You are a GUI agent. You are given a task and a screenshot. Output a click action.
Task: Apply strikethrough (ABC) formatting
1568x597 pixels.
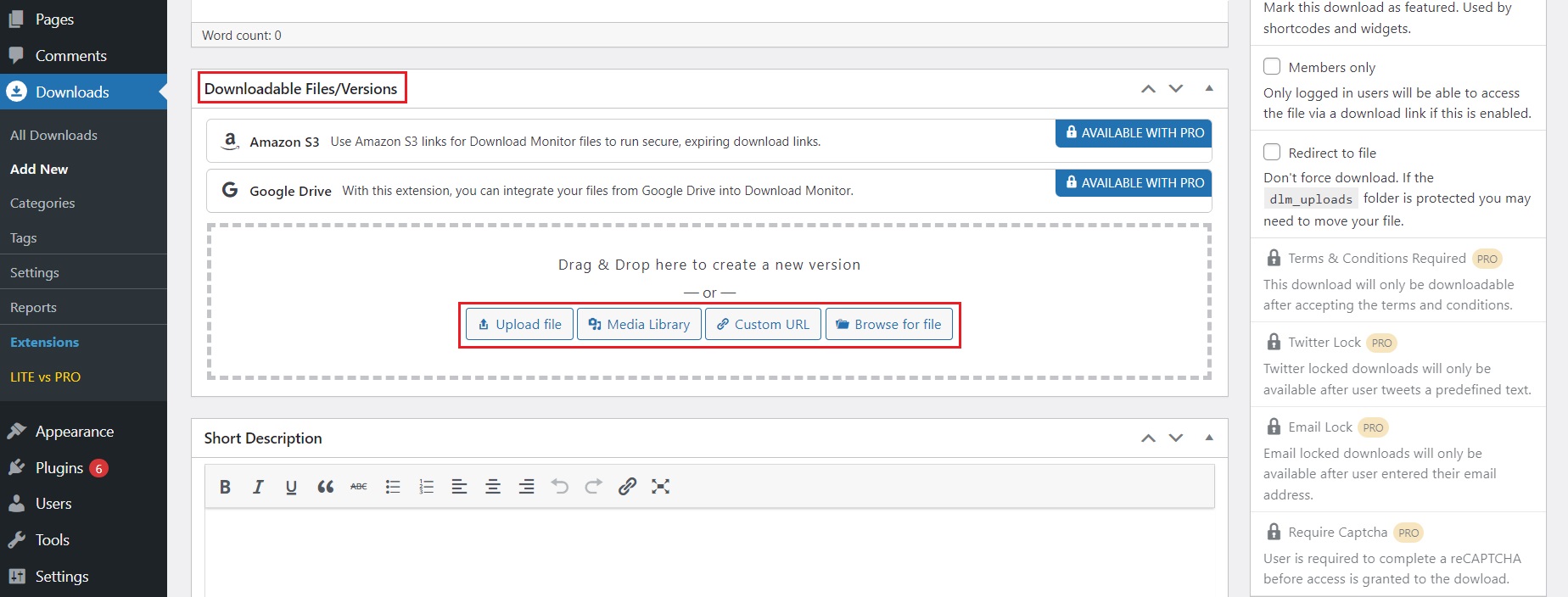359,487
